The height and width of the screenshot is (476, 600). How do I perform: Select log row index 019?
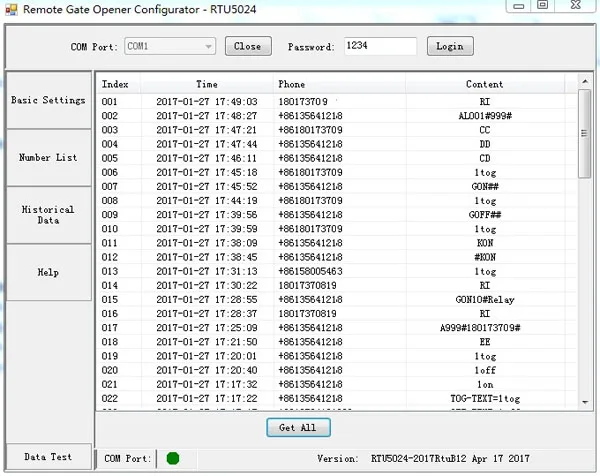pyautogui.click(x=337, y=357)
